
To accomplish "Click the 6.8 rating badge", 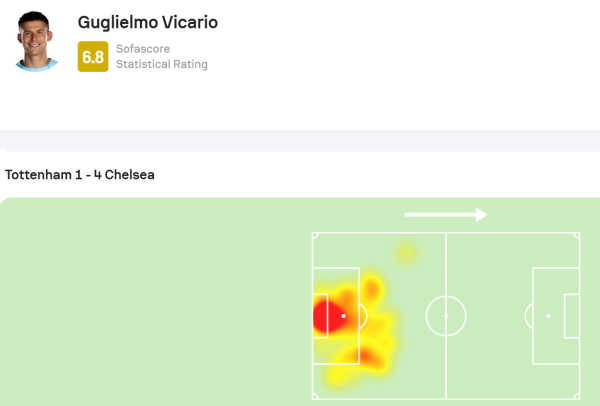I will pos(93,57).
